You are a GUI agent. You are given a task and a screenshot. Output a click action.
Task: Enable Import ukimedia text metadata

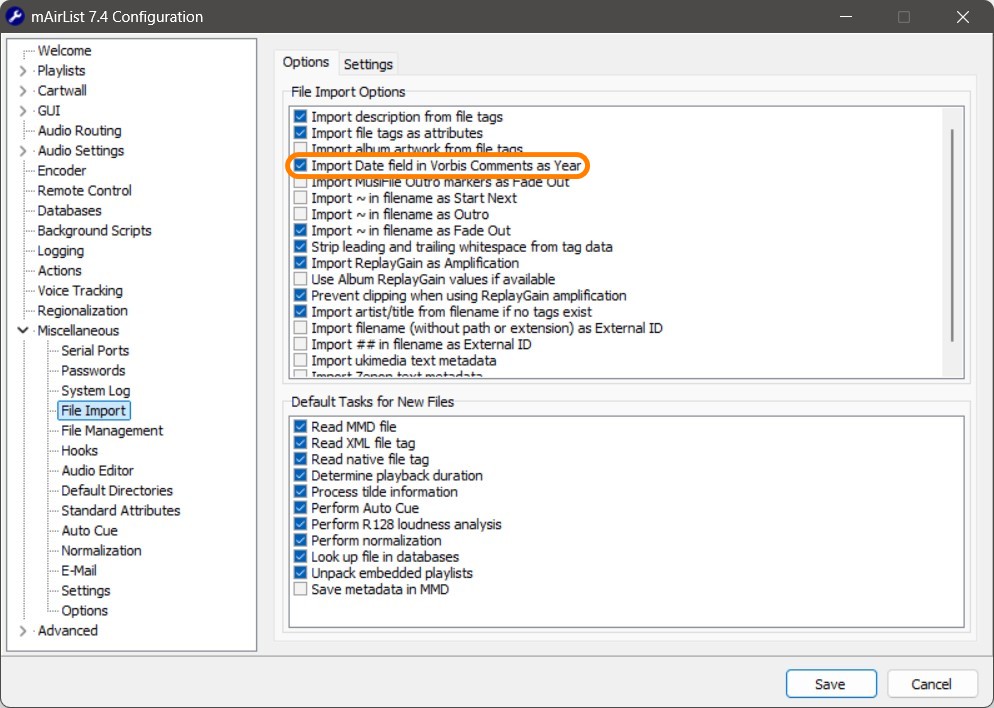(300, 361)
